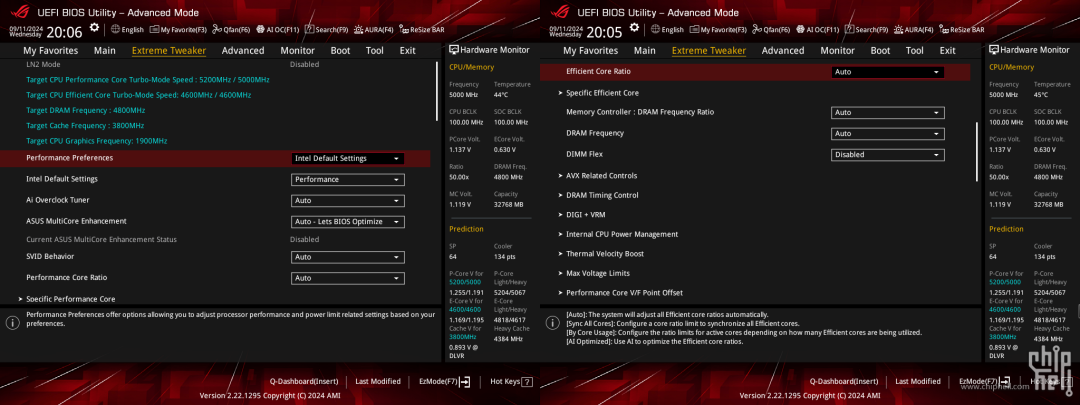Viewport: 1080px width, 405px height.
Task: Click Hardware Monitor icon in left screen
Action: tap(454, 50)
